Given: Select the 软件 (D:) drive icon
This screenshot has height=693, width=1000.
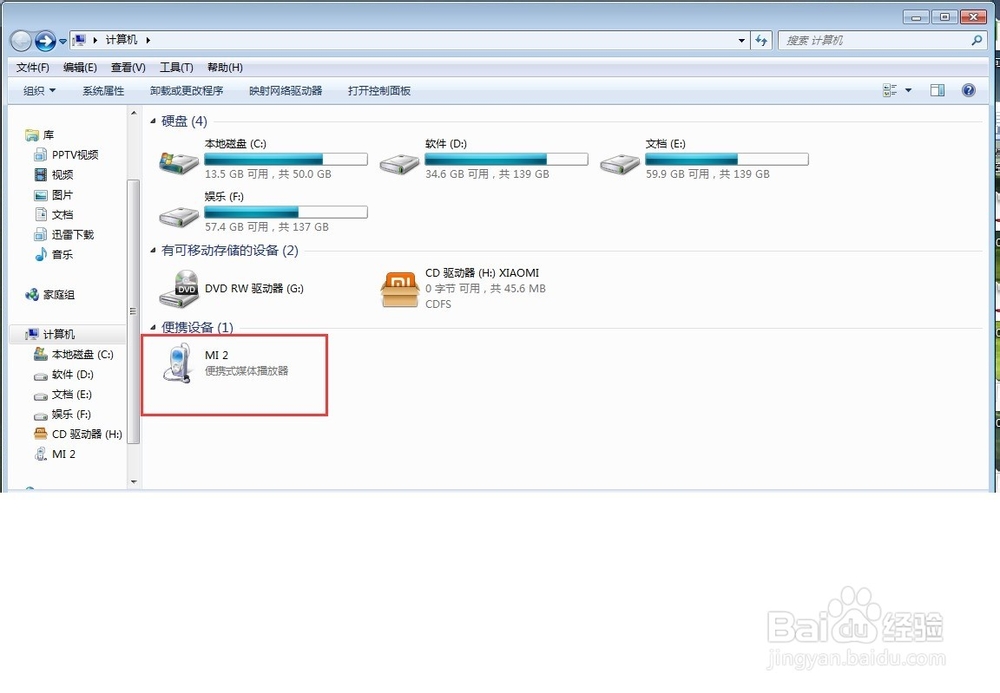Looking at the screenshot, I should pyautogui.click(x=400, y=164).
